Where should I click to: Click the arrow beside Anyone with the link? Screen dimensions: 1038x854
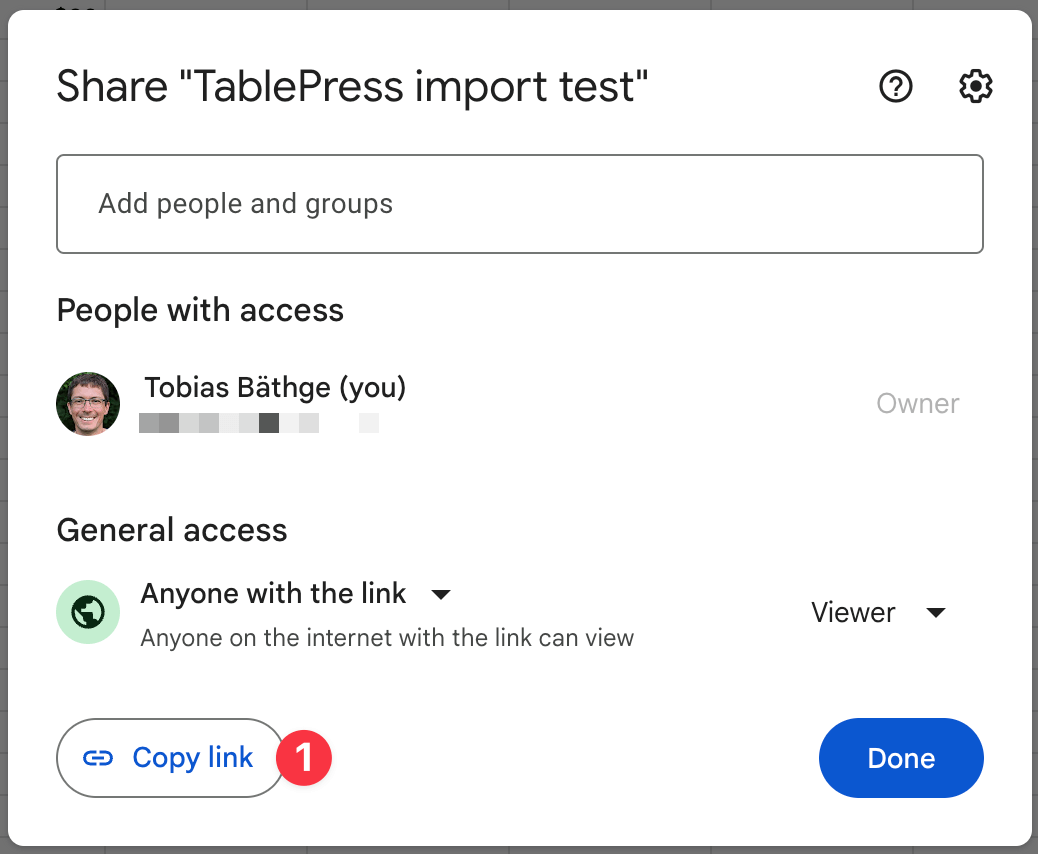tap(441, 594)
